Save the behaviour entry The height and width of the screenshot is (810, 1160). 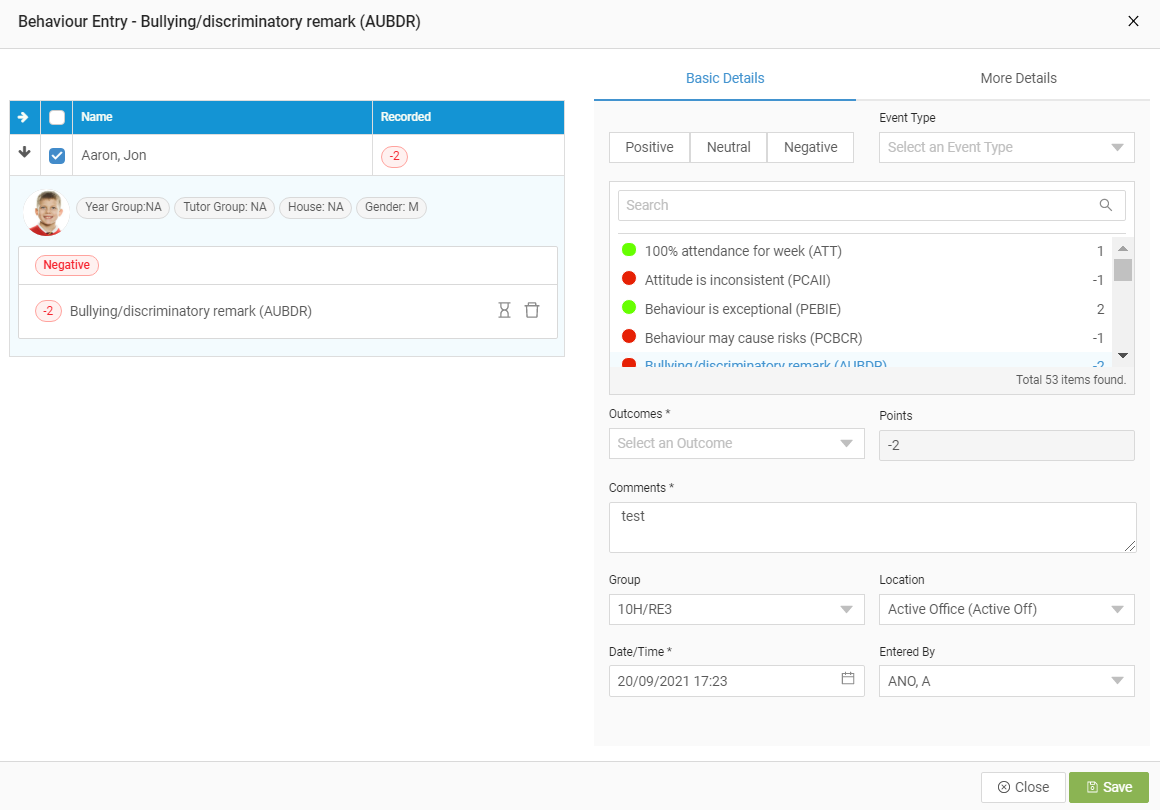(1109, 787)
